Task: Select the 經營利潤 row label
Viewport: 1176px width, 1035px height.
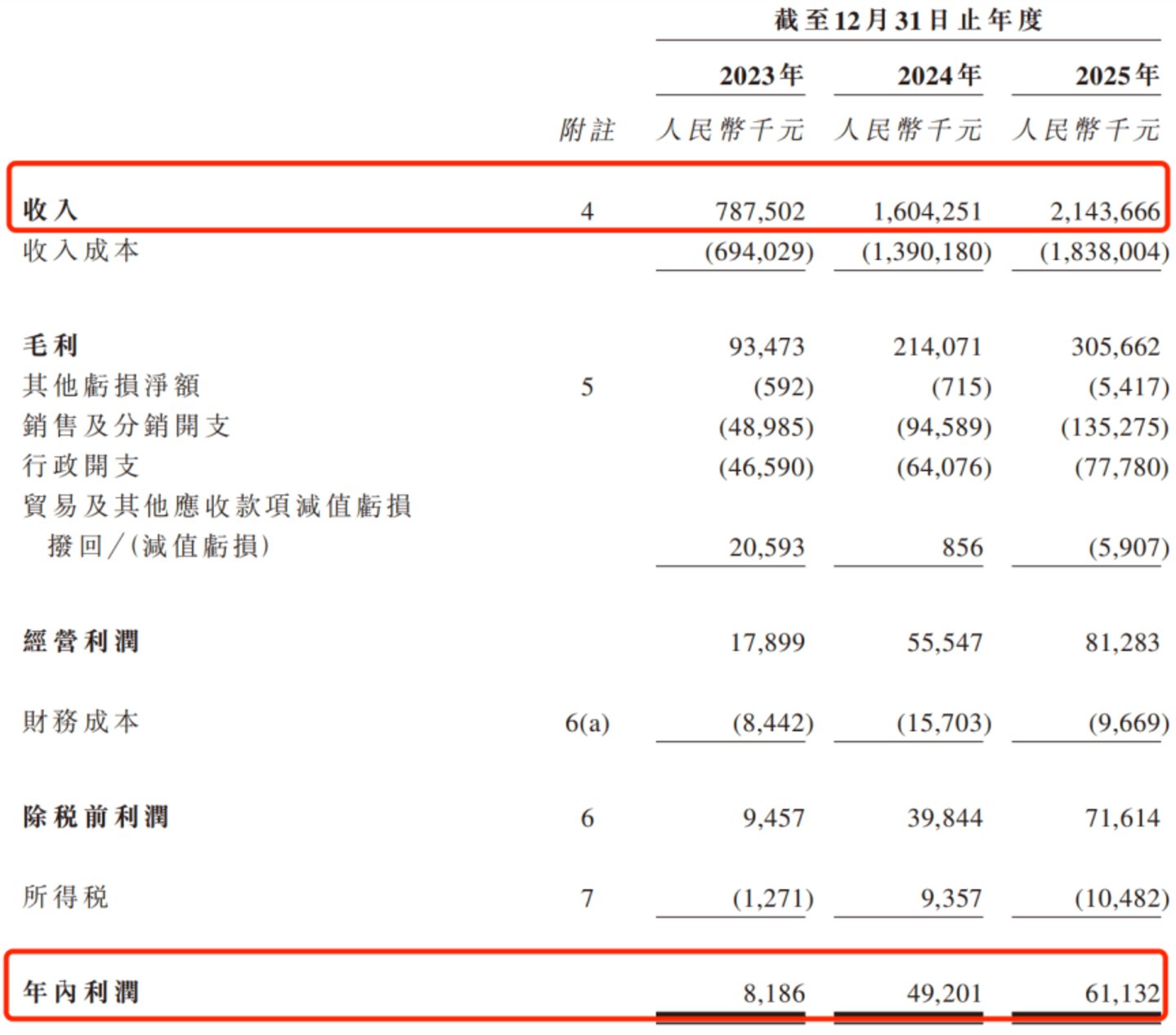Action: pyautogui.click(x=81, y=642)
